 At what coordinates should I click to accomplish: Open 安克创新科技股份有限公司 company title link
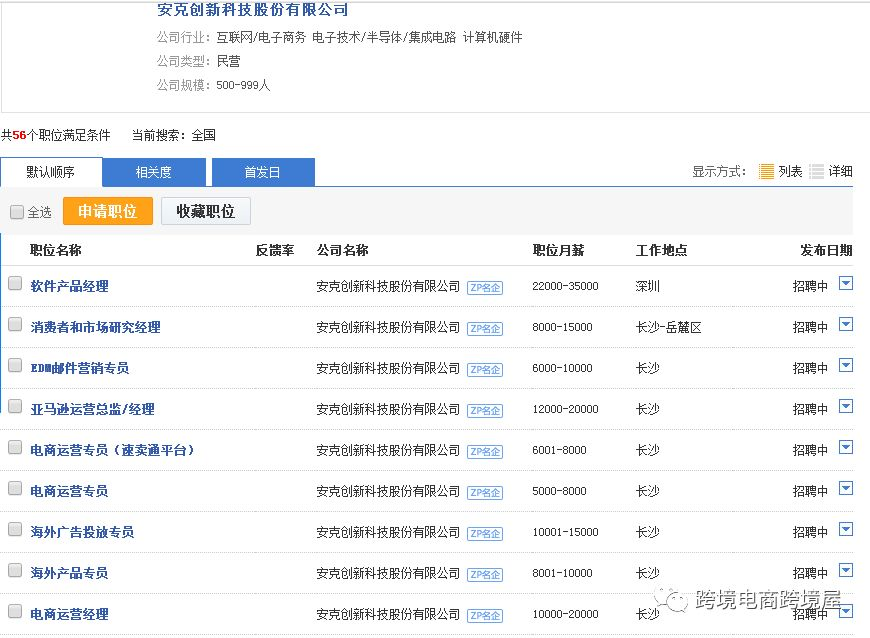(x=252, y=9)
